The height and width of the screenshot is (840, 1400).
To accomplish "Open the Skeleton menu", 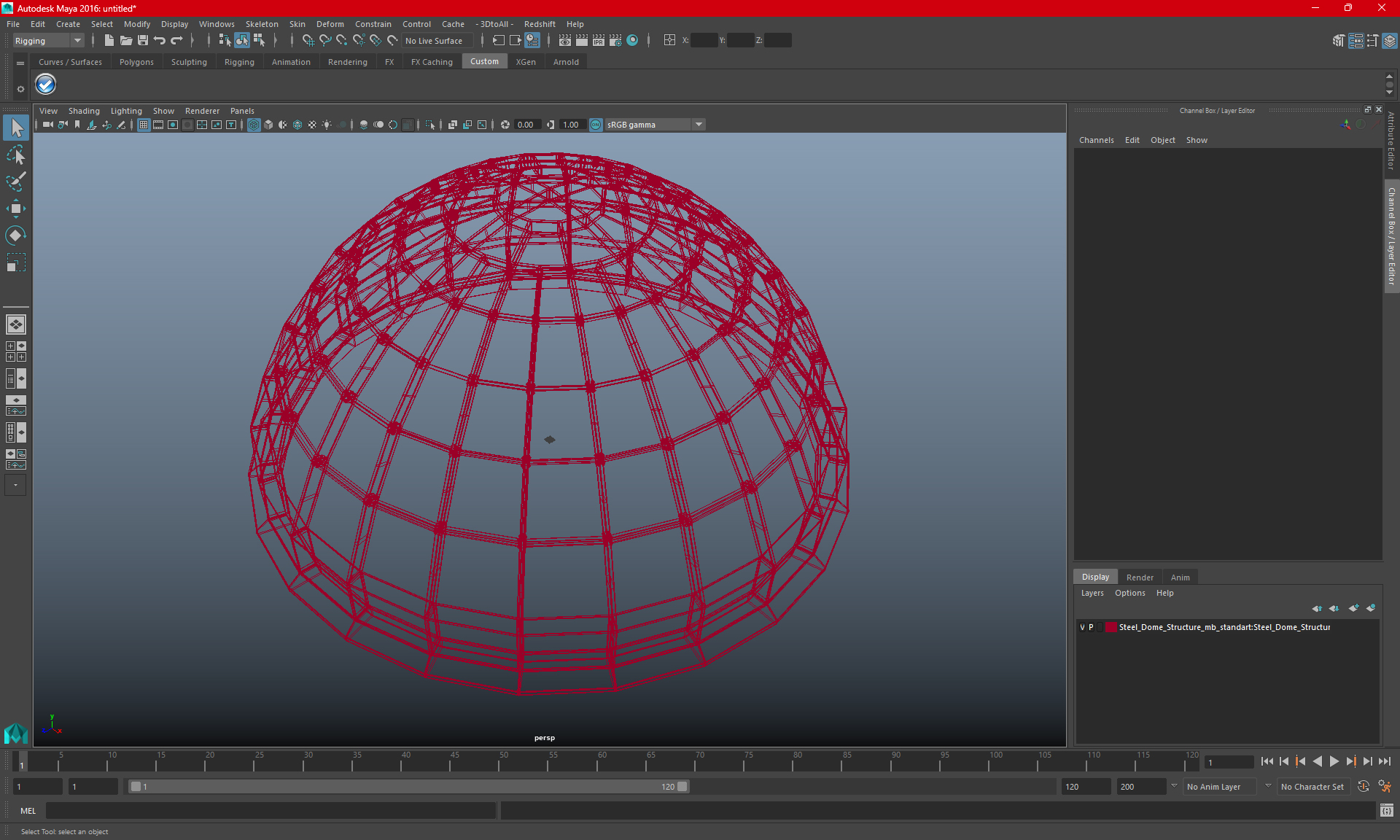I will tap(262, 24).
